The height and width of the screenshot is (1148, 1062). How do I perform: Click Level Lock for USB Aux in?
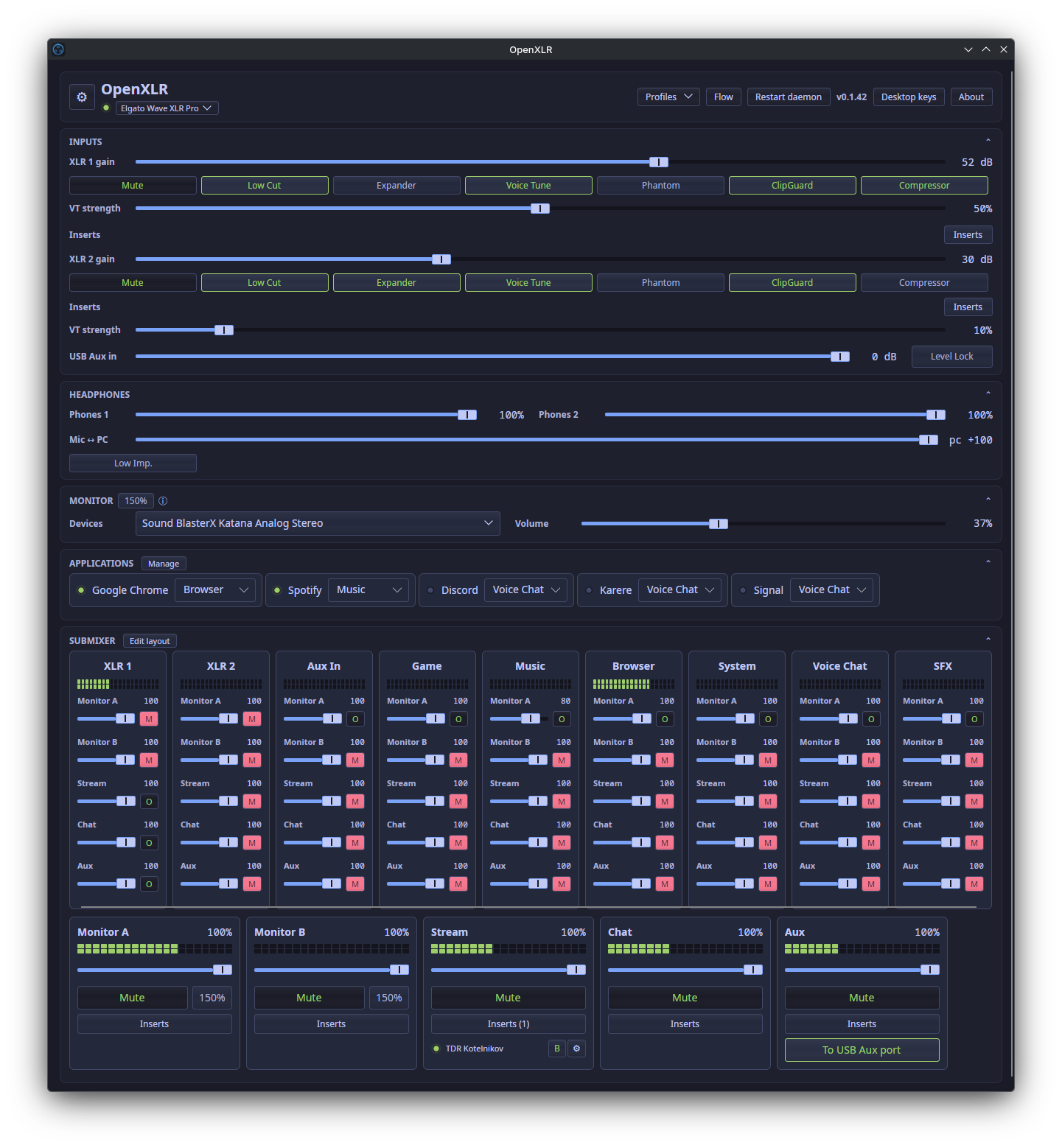pyautogui.click(x=951, y=357)
